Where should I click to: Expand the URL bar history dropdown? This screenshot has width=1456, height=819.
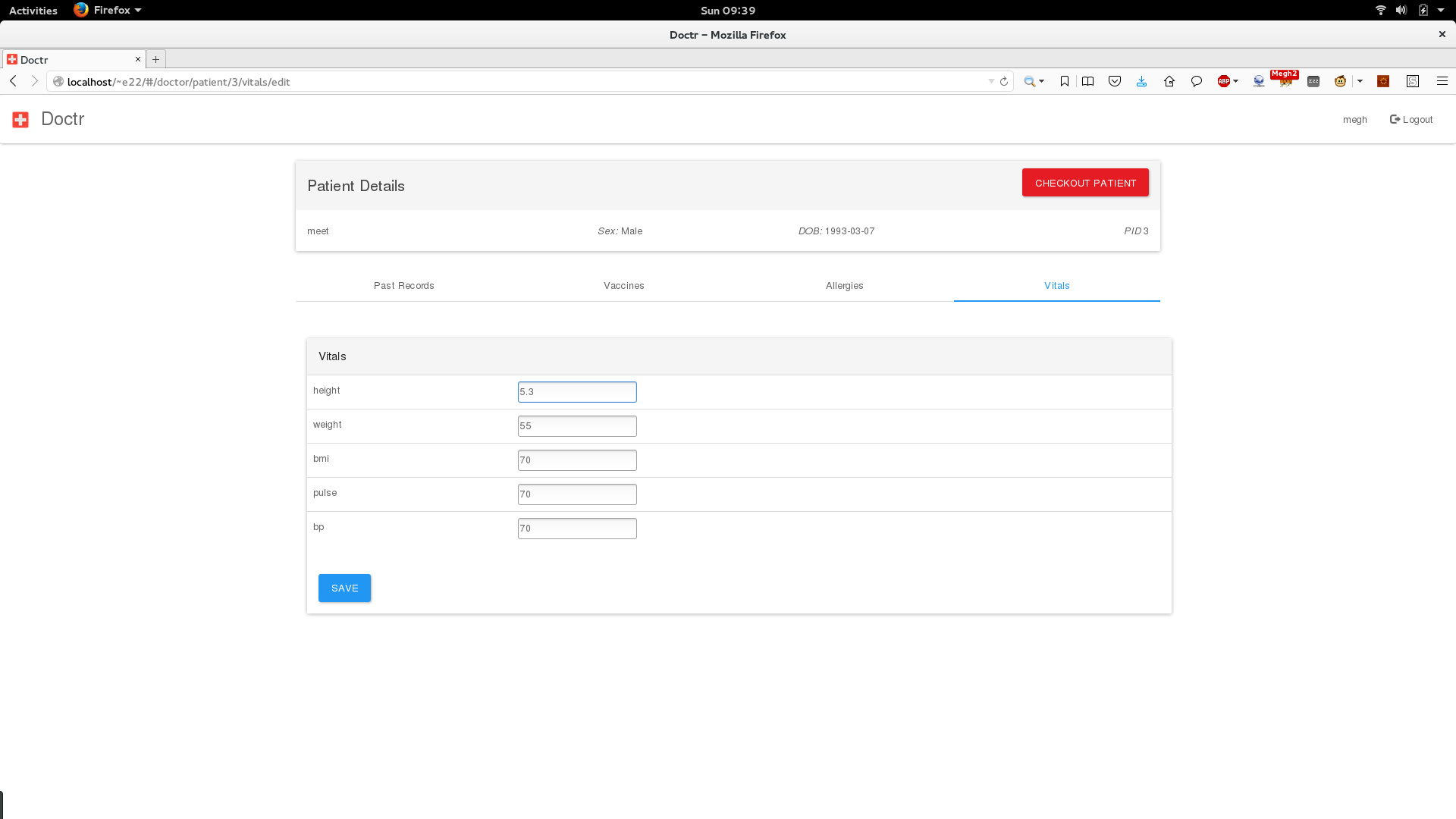tap(991, 81)
